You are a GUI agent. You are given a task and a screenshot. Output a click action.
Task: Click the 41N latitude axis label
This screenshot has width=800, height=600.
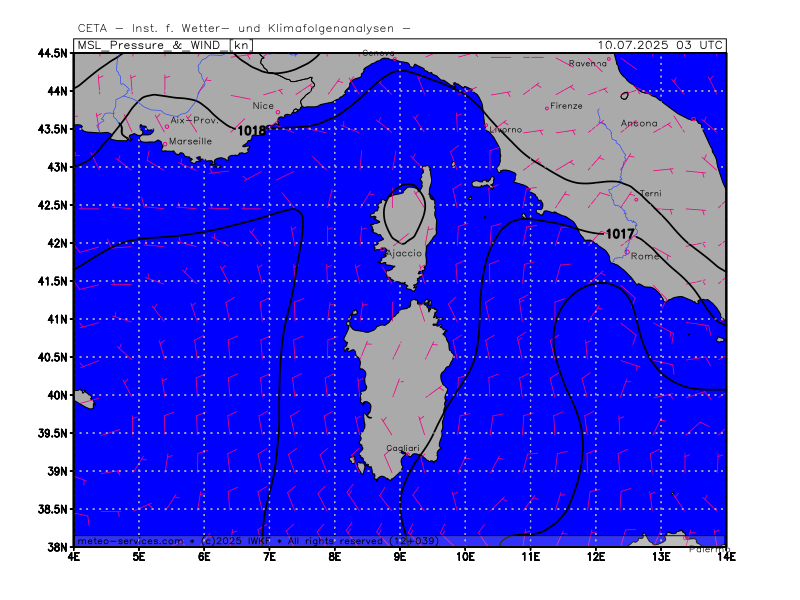pyautogui.click(x=57, y=319)
